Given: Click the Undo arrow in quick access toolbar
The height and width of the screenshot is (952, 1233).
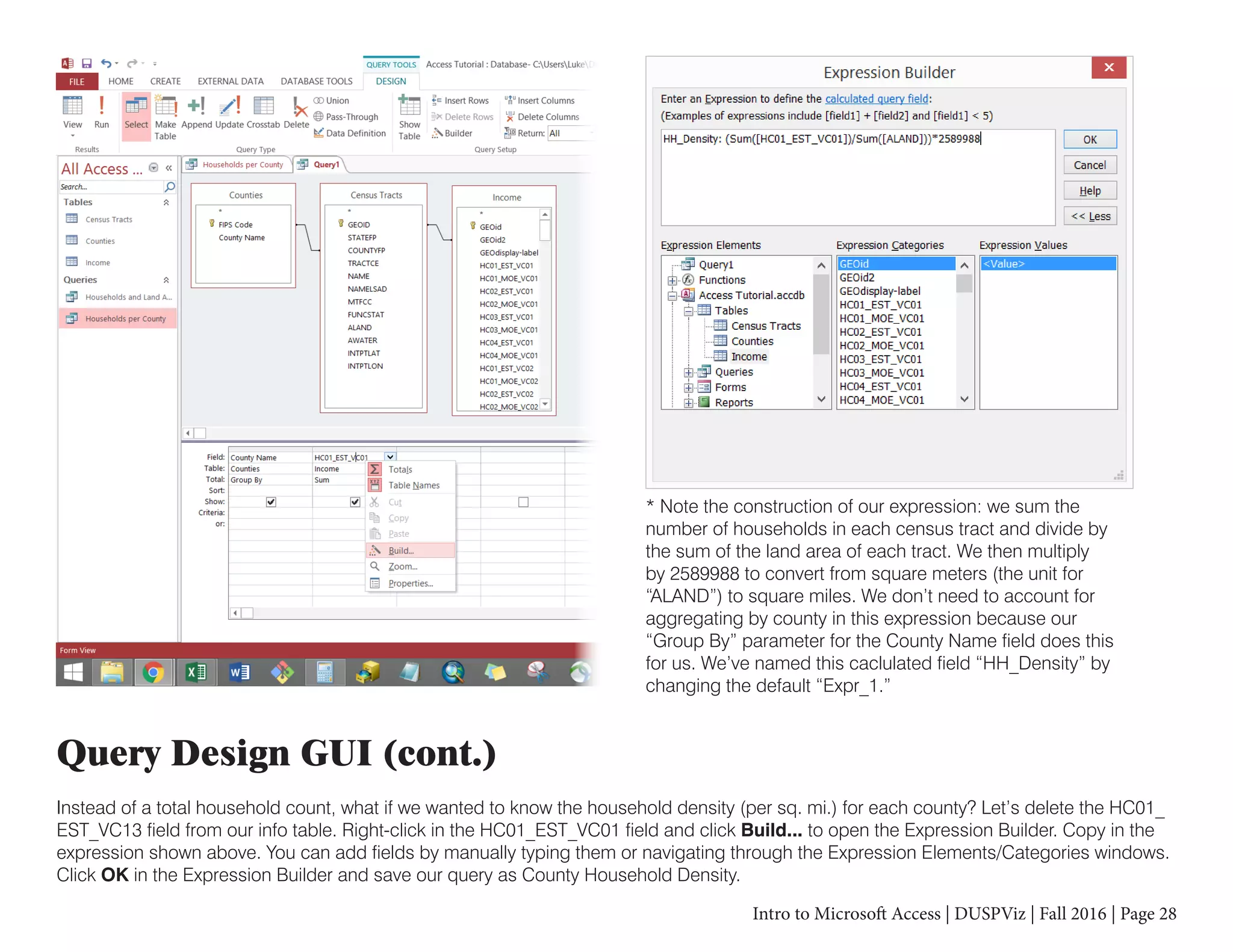Looking at the screenshot, I should click(x=106, y=63).
